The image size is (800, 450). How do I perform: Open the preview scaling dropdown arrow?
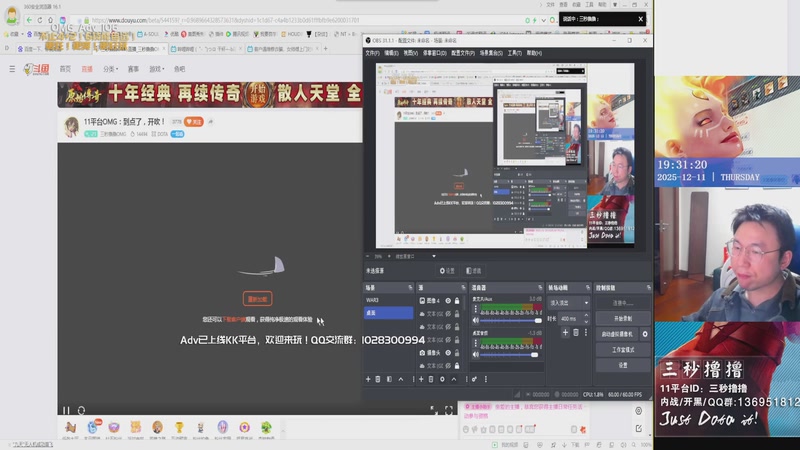pyautogui.click(x=434, y=256)
